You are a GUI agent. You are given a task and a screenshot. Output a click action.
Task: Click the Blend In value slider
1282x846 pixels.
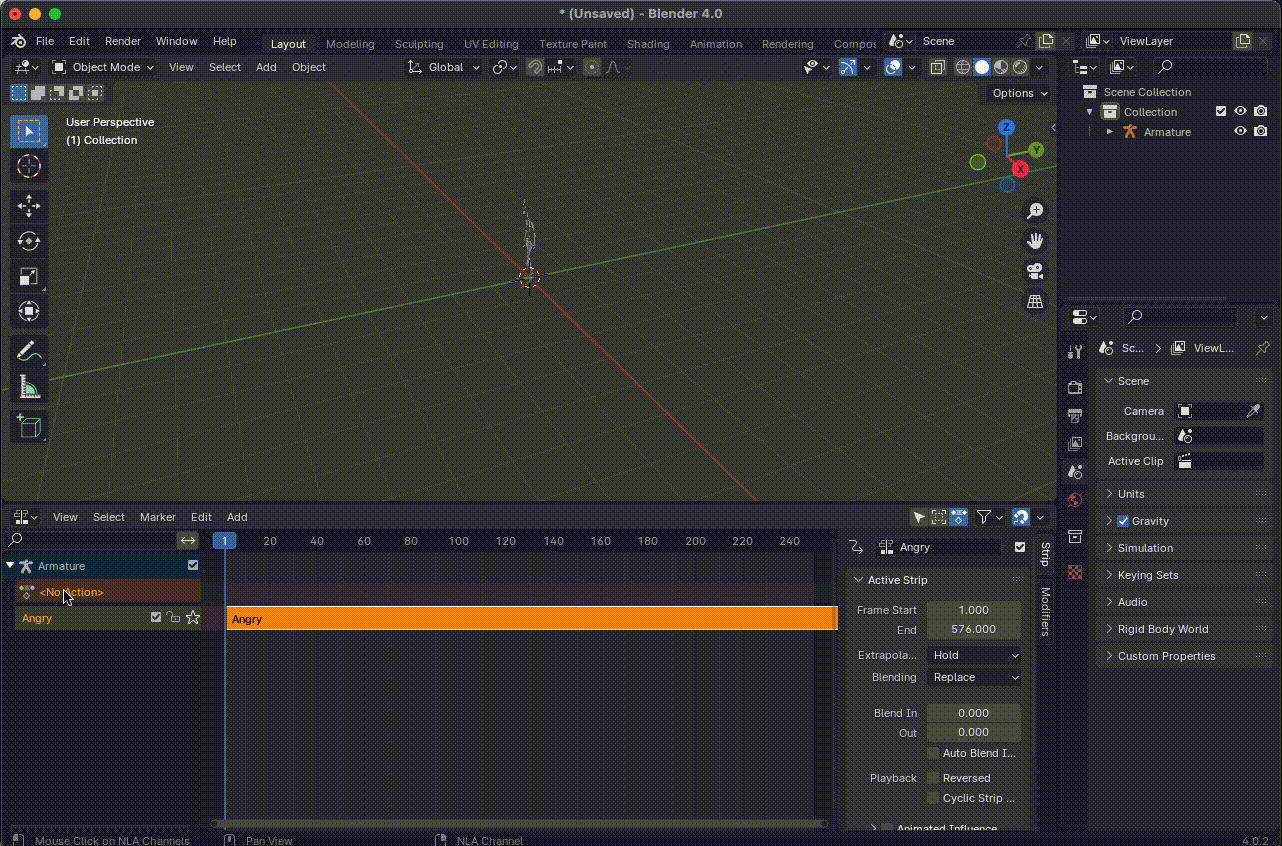pos(973,713)
